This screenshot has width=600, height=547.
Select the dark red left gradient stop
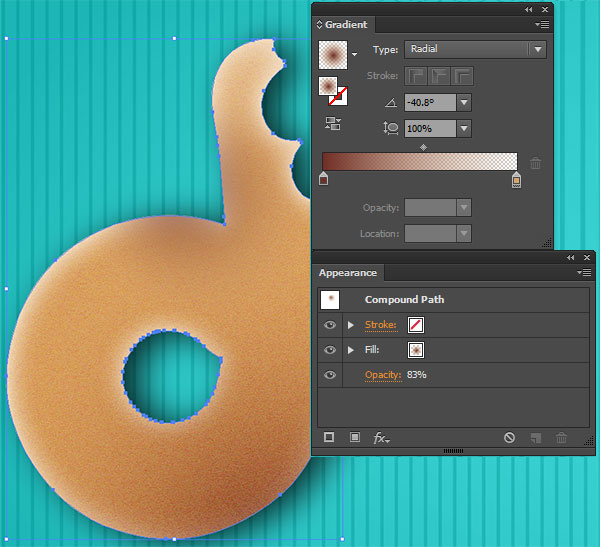click(x=323, y=179)
